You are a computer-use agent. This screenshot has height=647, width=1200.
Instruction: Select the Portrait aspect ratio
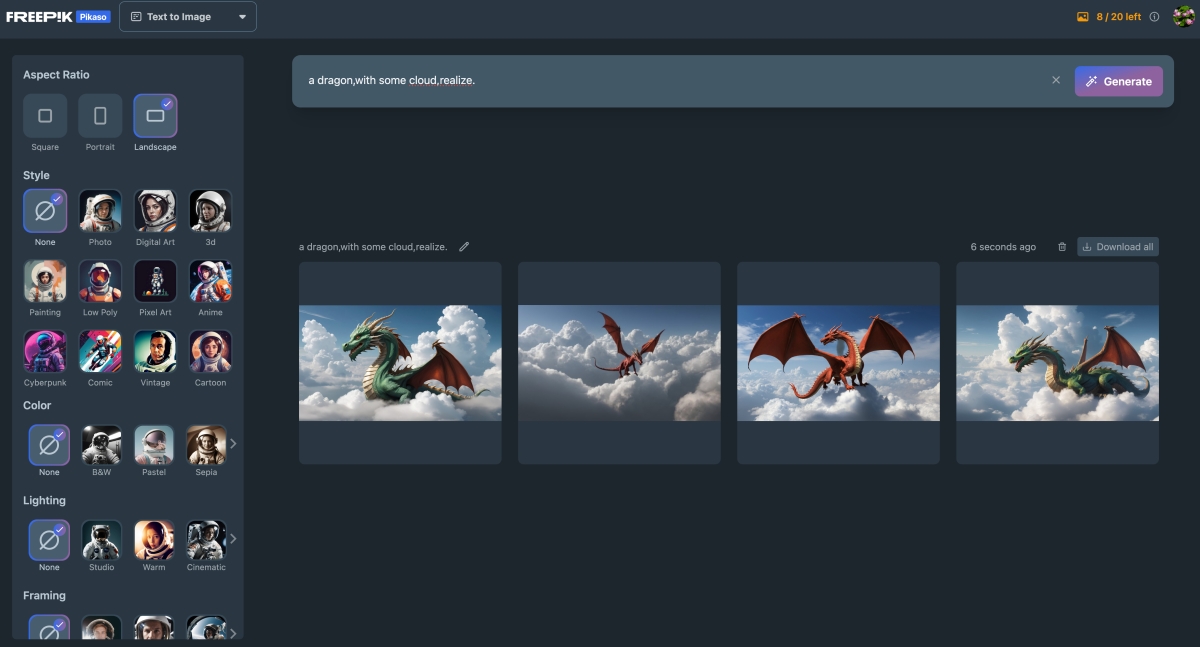coord(100,116)
